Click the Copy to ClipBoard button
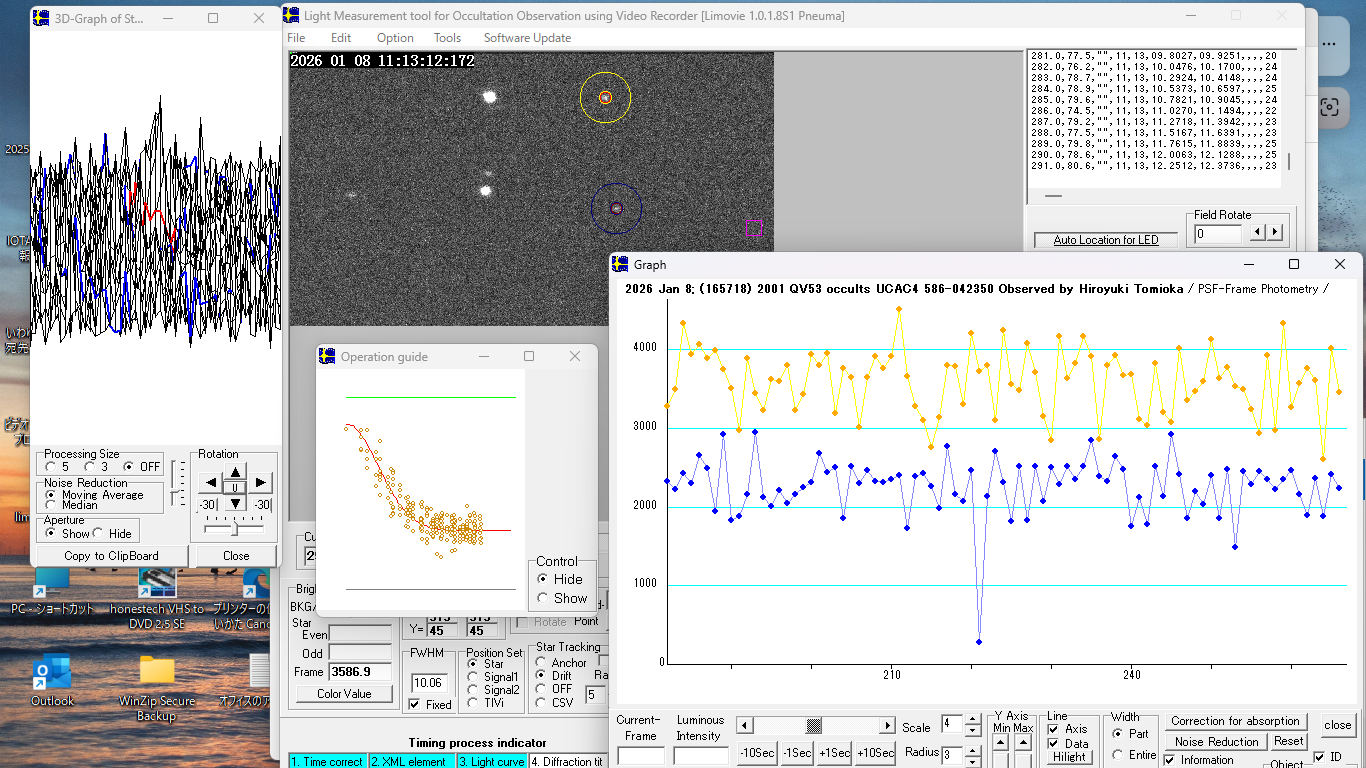1366x768 pixels. pos(111,556)
